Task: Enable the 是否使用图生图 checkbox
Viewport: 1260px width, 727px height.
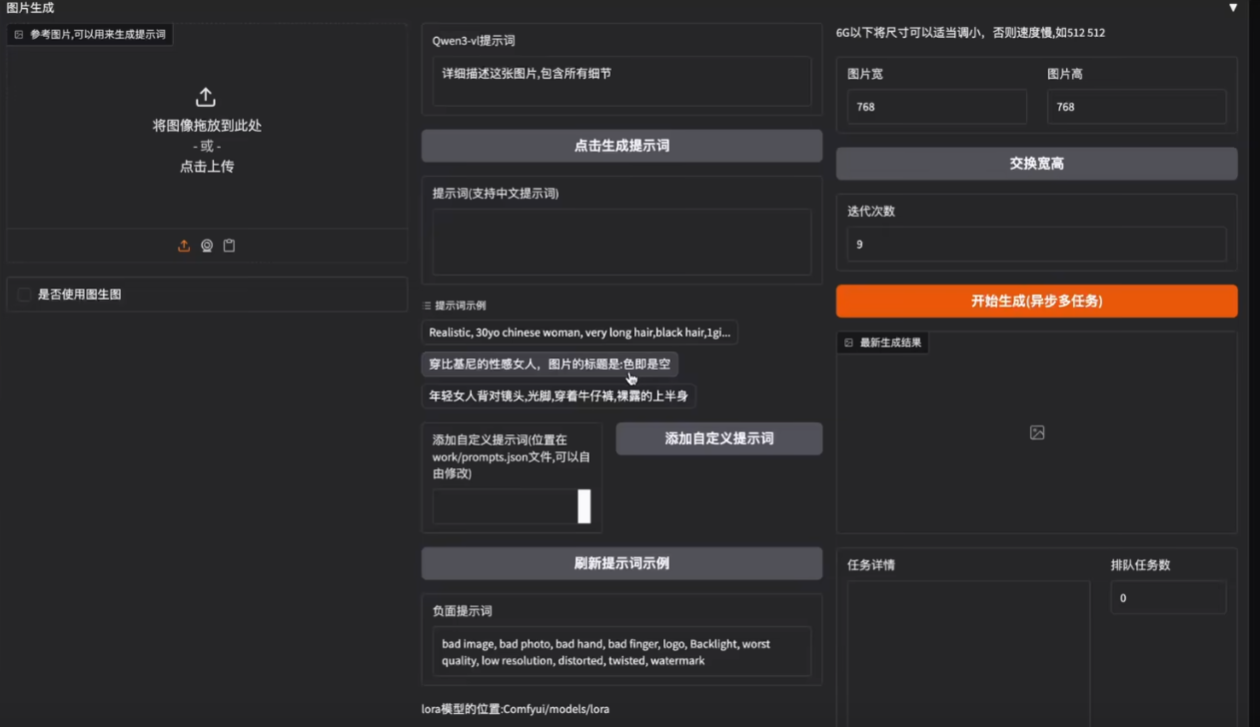Action: pyautogui.click(x=23, y=294)
